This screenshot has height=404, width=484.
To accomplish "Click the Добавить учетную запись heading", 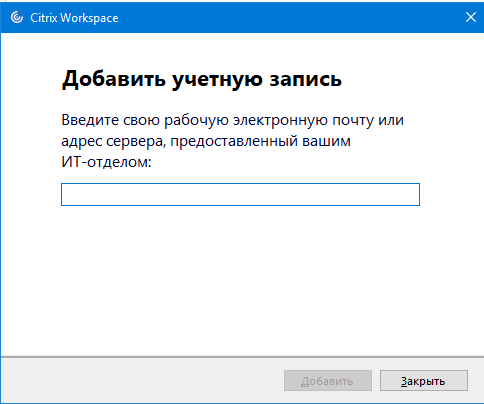I will coord(202,79).
